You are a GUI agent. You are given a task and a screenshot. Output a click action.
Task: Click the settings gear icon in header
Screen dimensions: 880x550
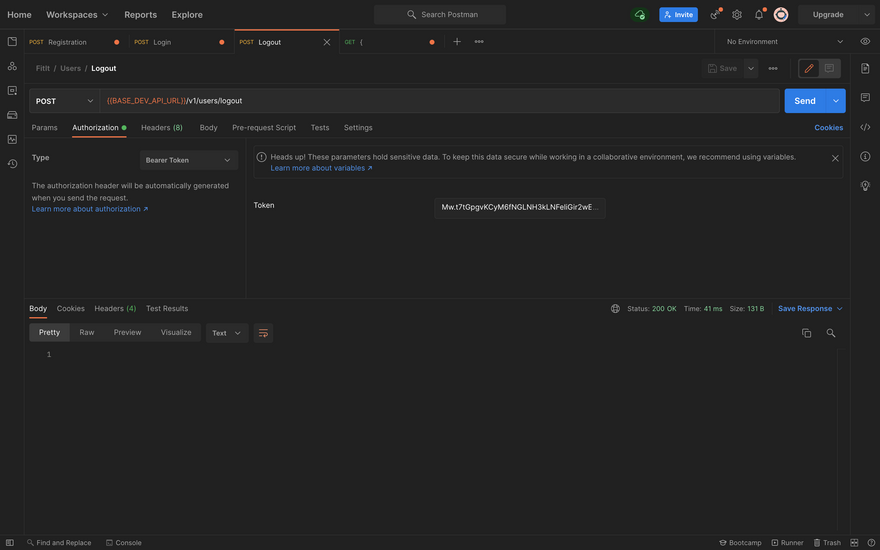(737, 15)
